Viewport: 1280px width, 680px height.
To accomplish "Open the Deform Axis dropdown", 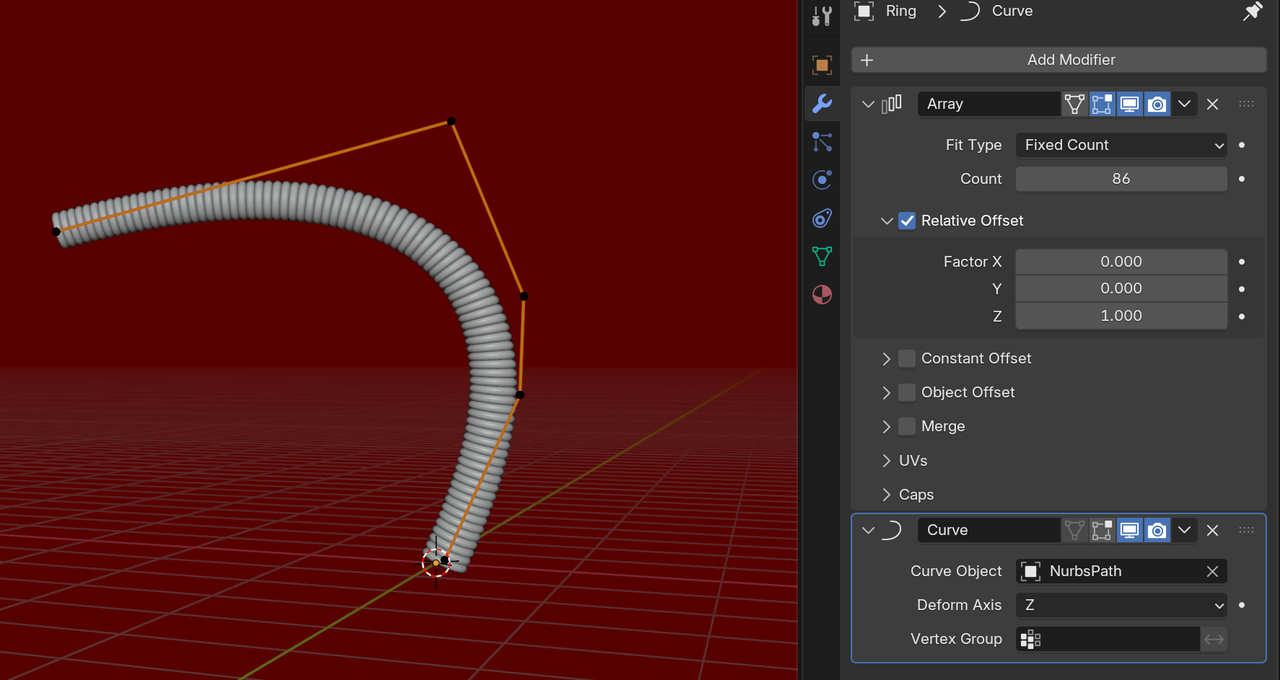I will (x=1120, y=604).
